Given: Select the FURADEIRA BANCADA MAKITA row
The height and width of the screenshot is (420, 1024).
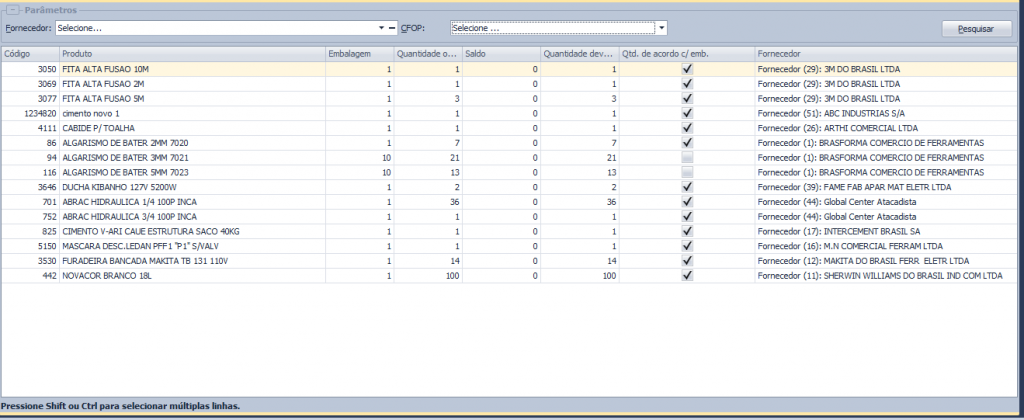Looking at the screenshot, I should coord(190,260).
